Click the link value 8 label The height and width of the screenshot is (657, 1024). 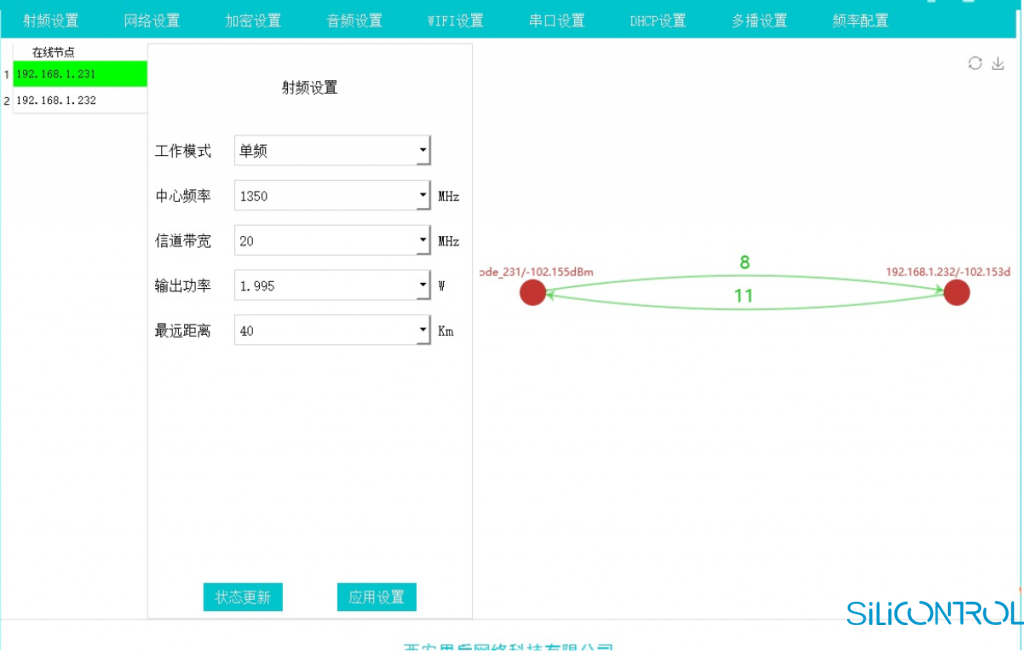click(744, 263)
